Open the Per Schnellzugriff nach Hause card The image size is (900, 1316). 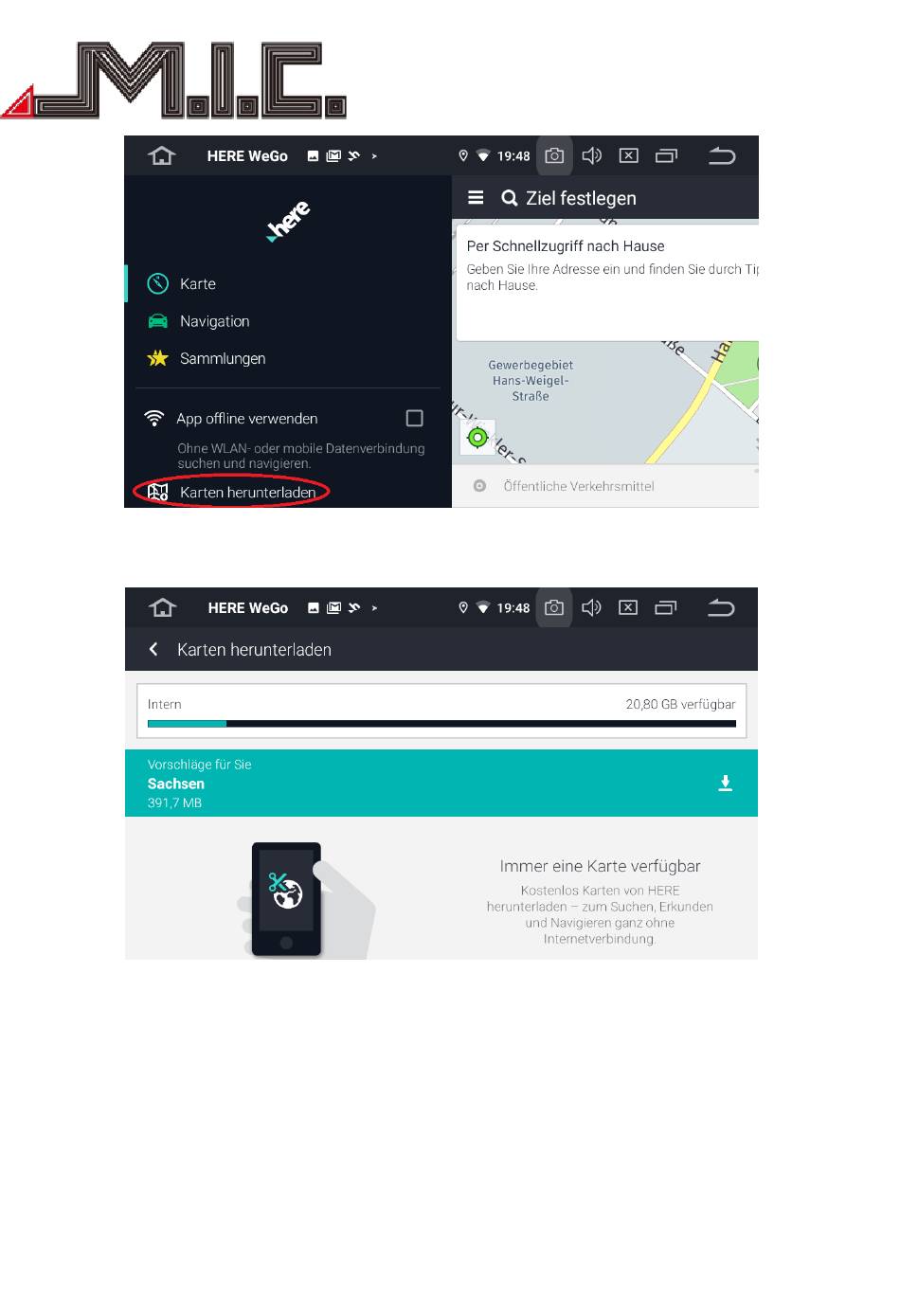pos(608,282)
